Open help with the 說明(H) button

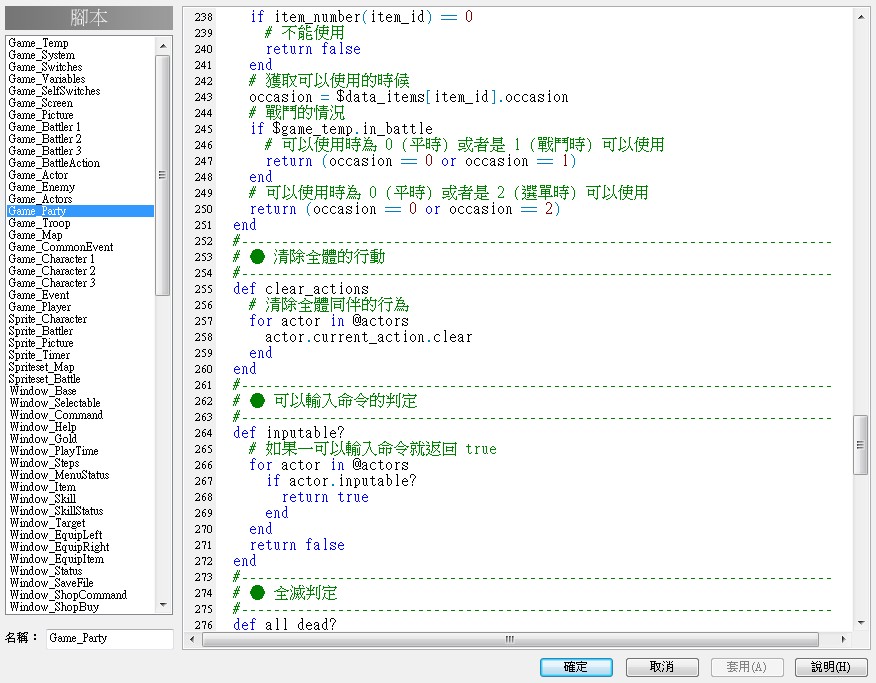(831, 667)
